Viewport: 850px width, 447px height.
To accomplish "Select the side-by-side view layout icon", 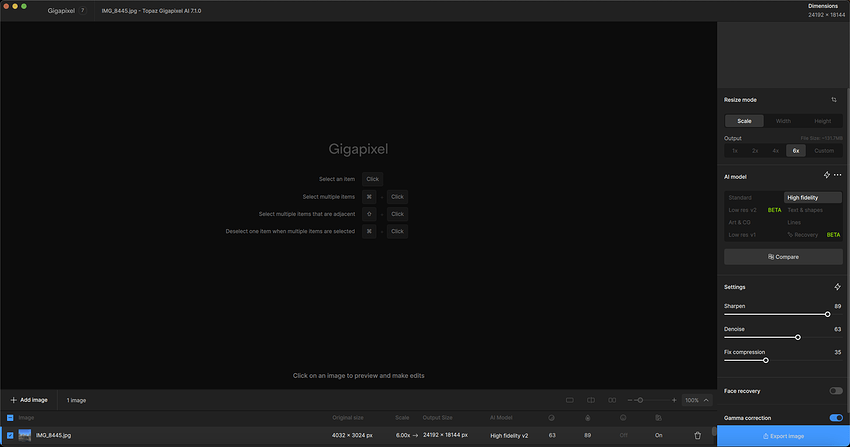I will [x=612, y=400].
